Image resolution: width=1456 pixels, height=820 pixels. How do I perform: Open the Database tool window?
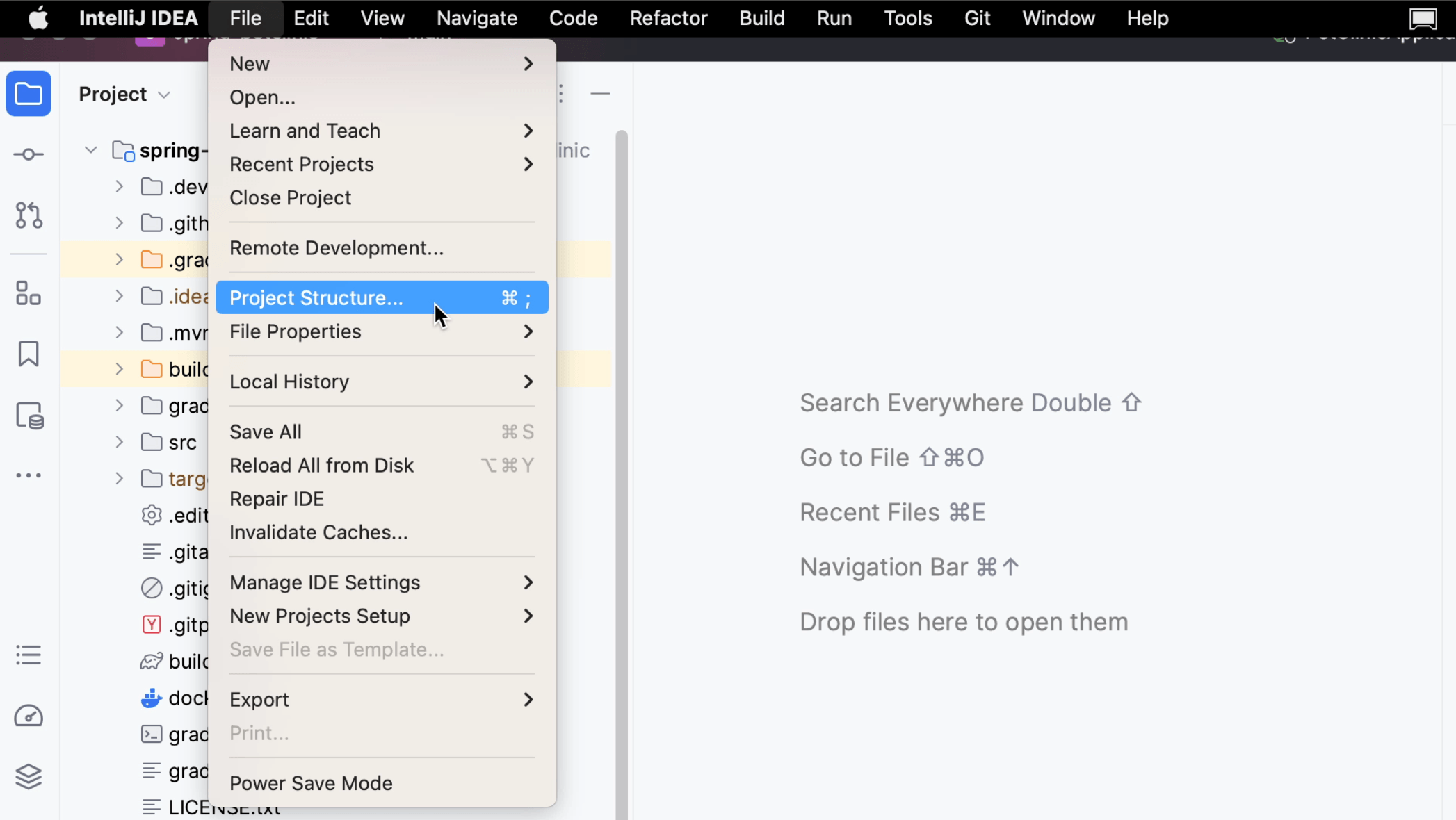pyautogui.click(x=29, y=415)
